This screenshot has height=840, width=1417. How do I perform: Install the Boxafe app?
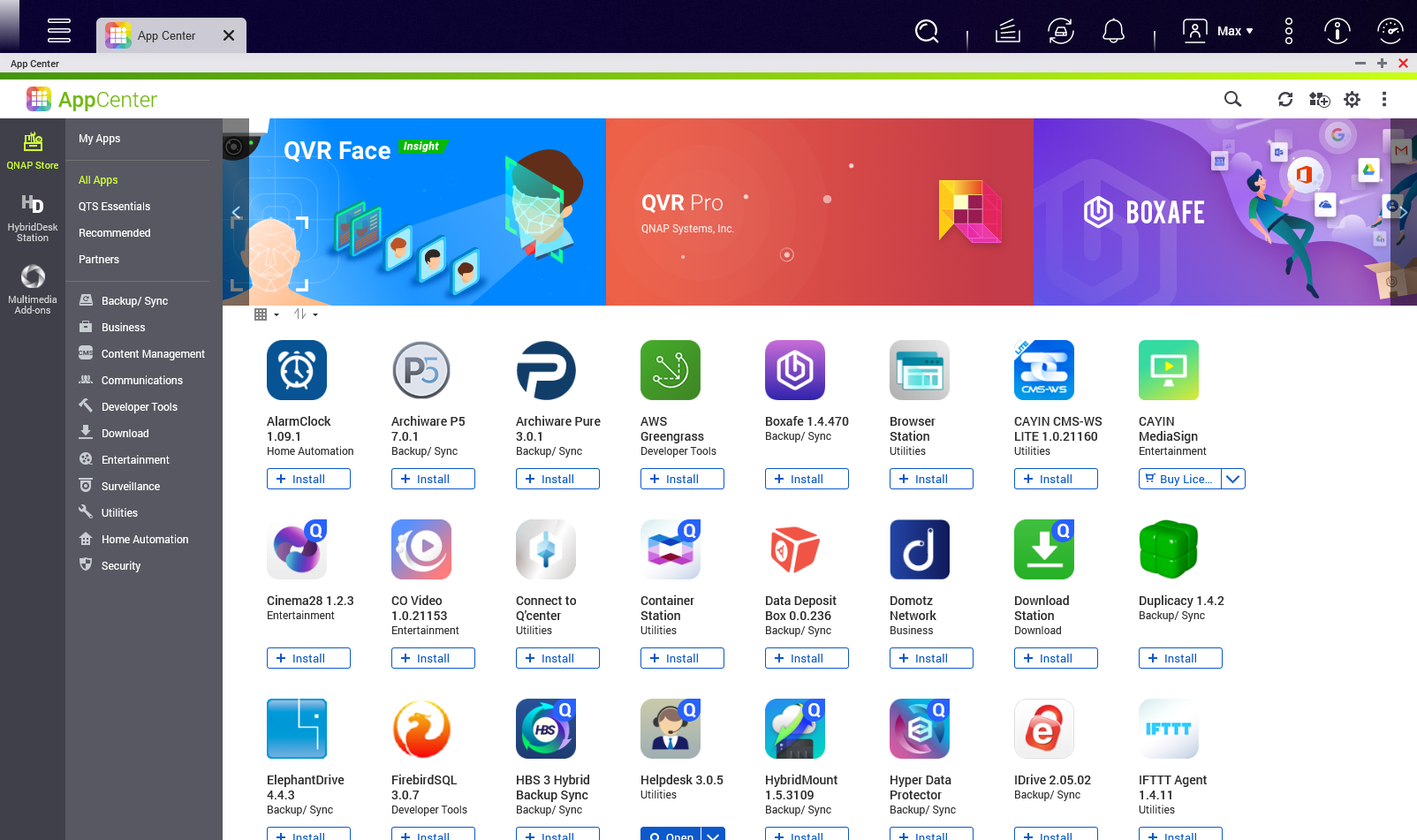click(x=806, y=479)
